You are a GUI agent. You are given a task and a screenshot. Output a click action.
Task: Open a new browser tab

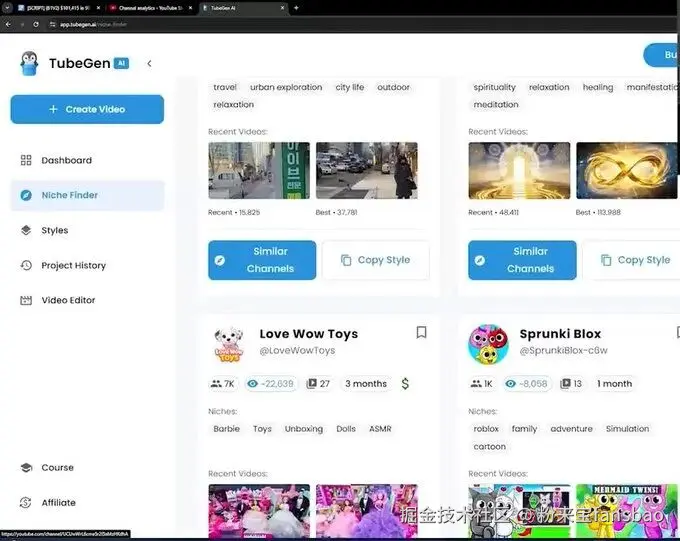(x=296, y=8)
